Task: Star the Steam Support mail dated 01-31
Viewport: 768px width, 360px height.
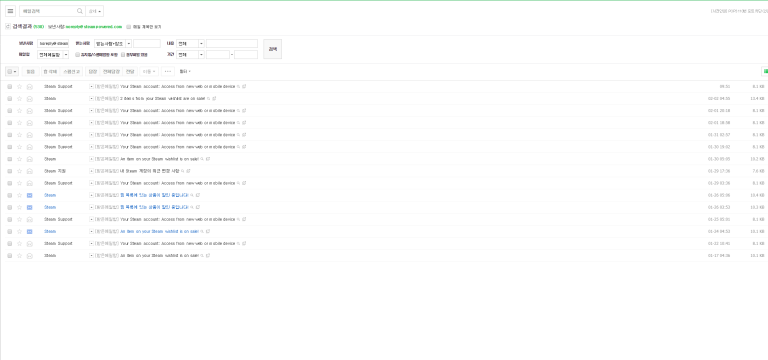Action: [x=20, y=135]
